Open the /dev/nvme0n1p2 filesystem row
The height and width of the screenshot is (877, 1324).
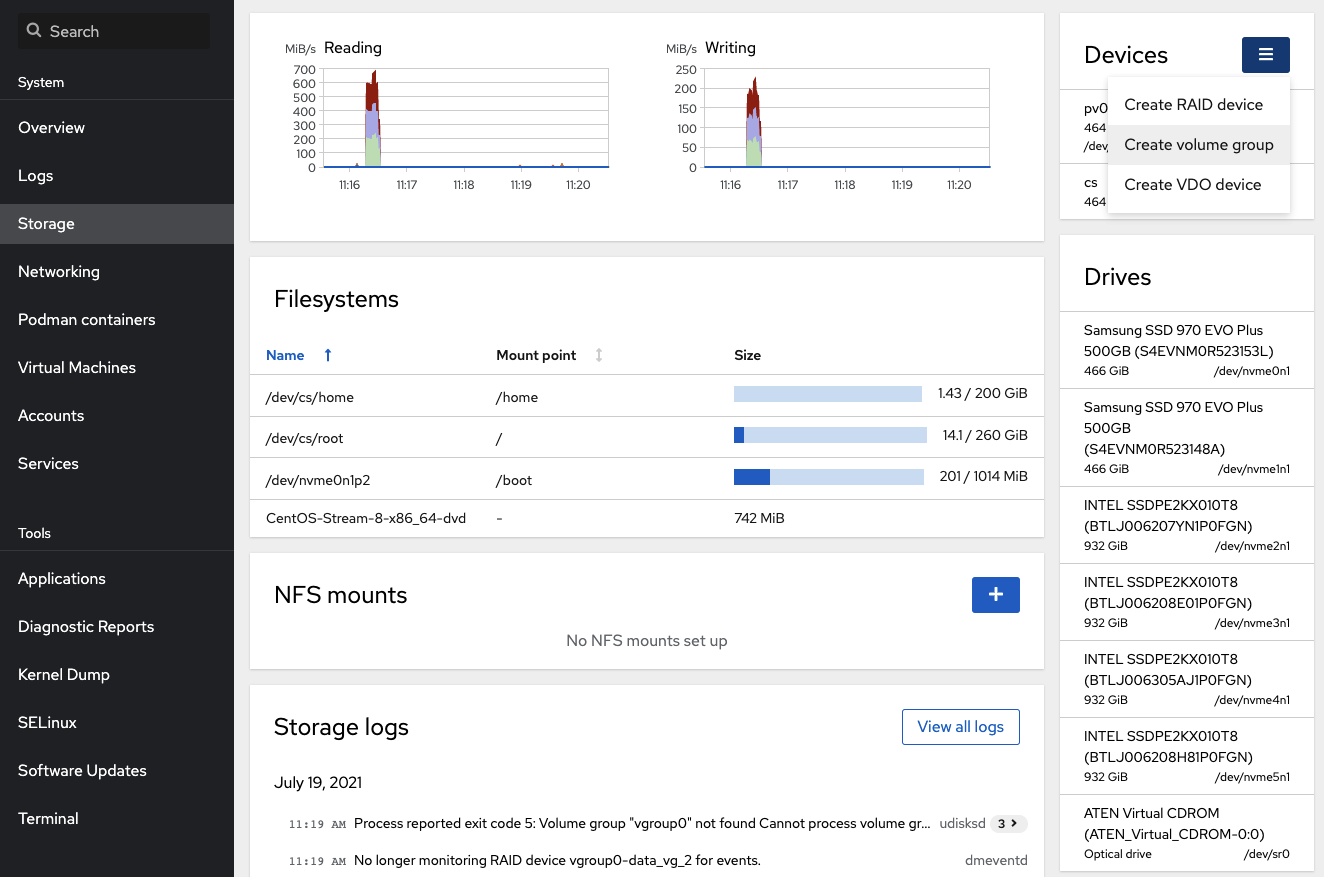(318, 480)
